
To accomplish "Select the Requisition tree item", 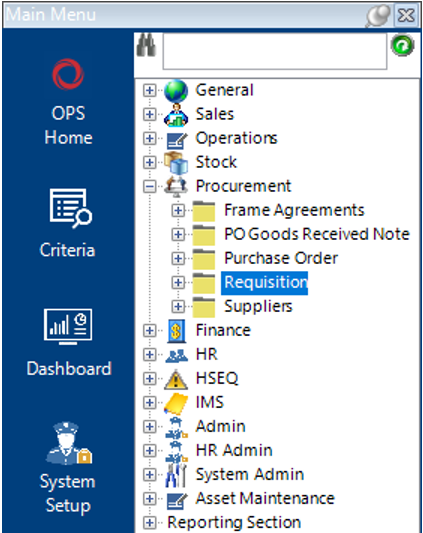I will click(265, 283).
